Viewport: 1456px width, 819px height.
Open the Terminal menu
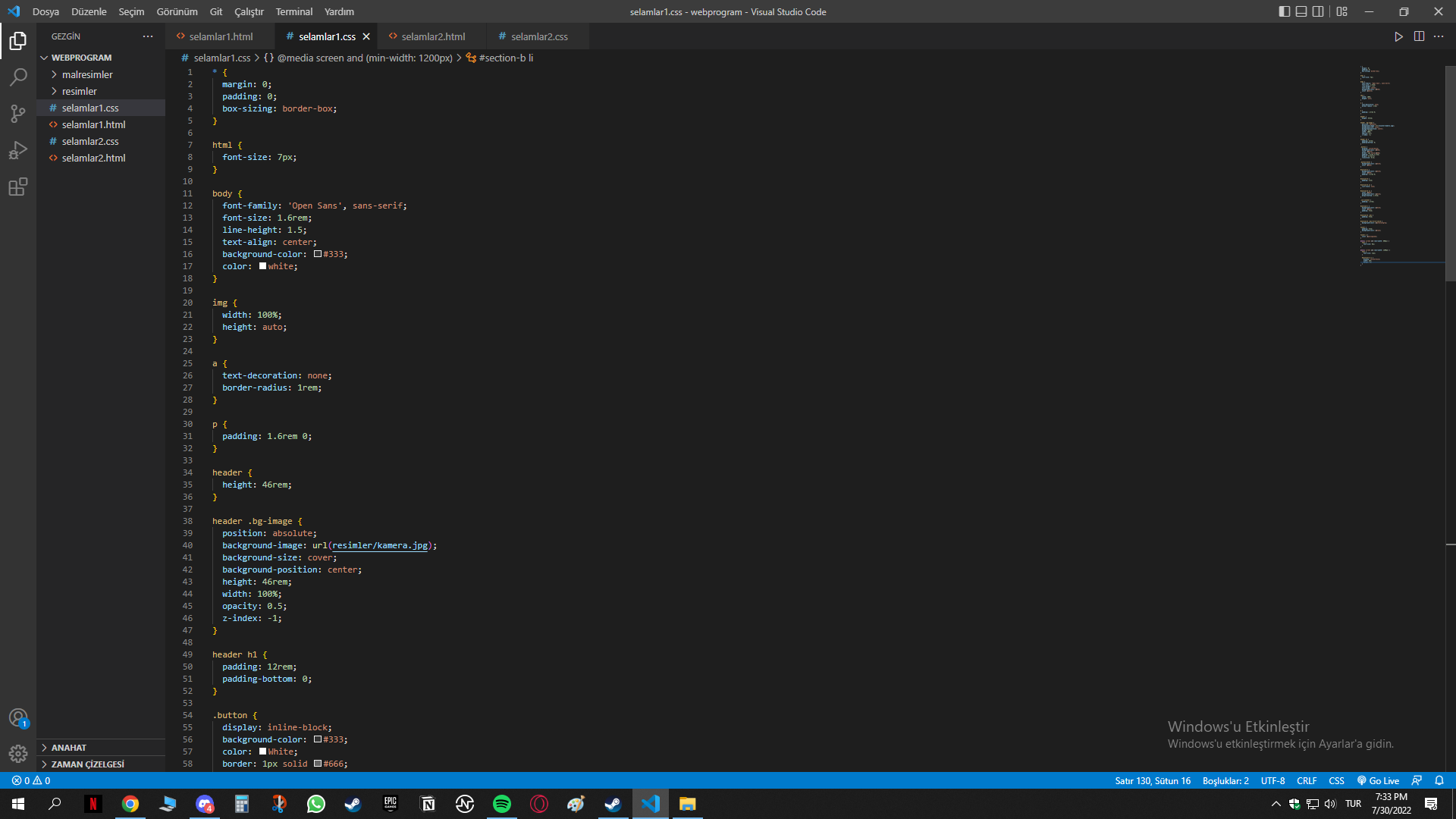pyautogui.click(x=294, y=11)
